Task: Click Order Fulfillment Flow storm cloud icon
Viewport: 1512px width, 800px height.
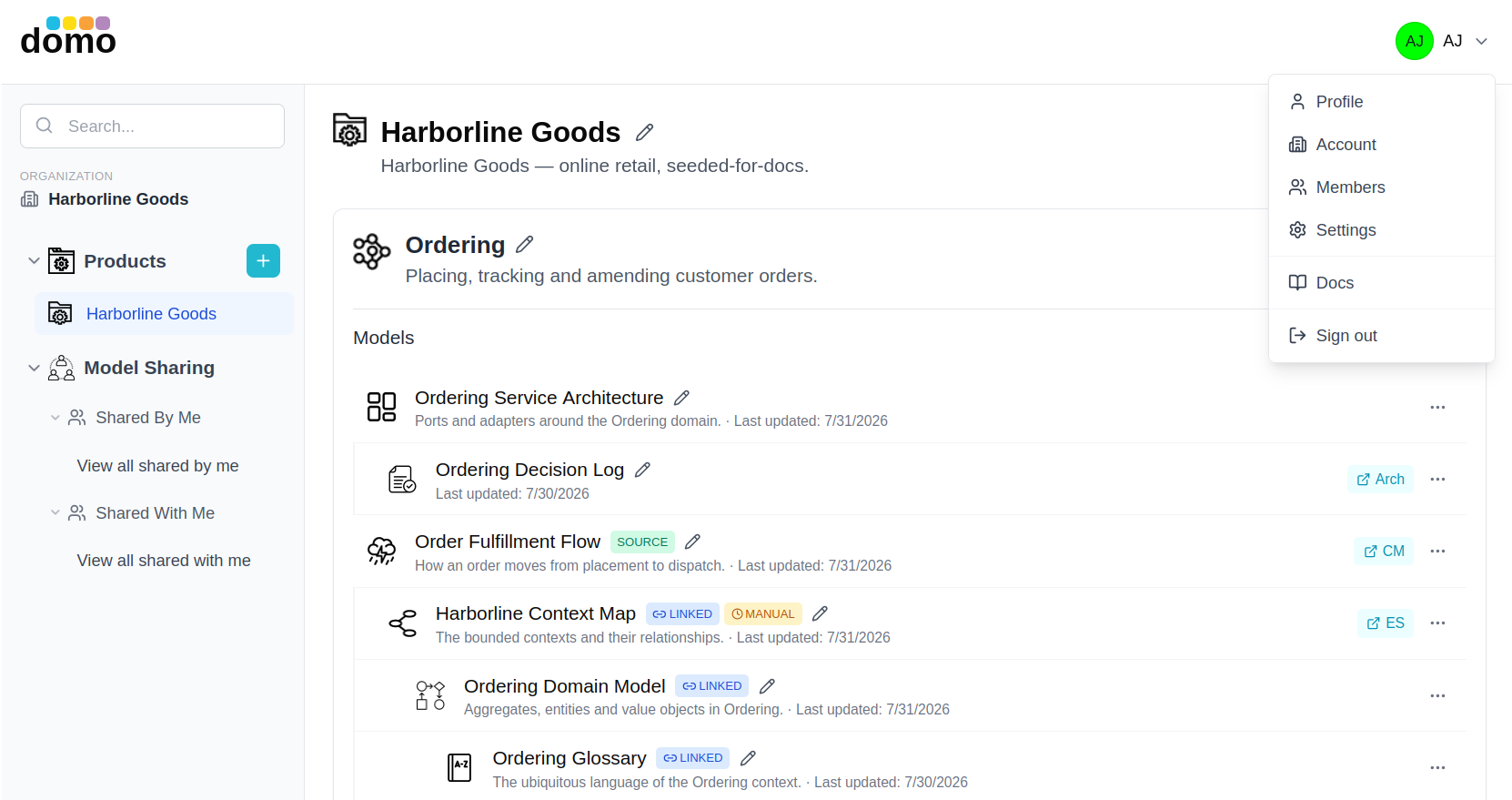Action: (381, 551)
